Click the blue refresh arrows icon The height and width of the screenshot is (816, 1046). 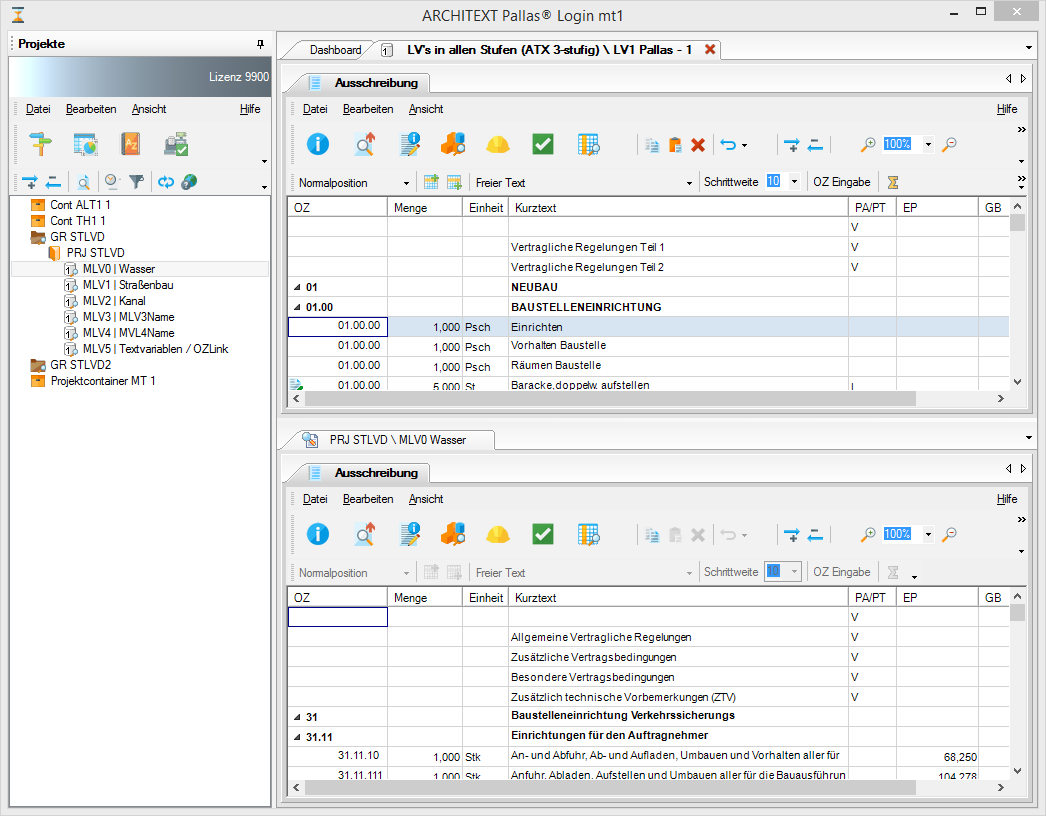[x=165, y=181]
